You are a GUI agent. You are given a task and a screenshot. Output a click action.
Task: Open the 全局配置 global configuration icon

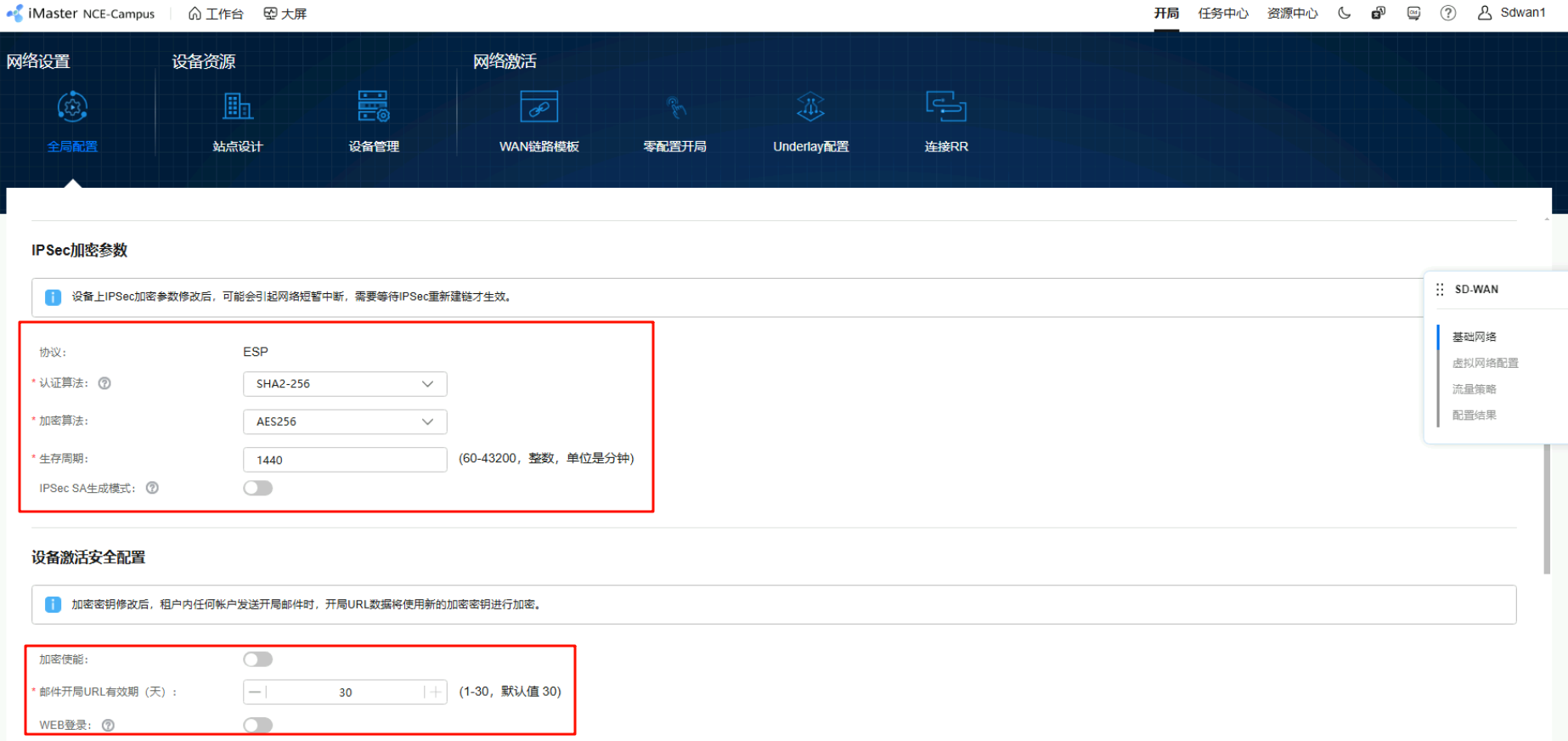[x=72, y=108]
